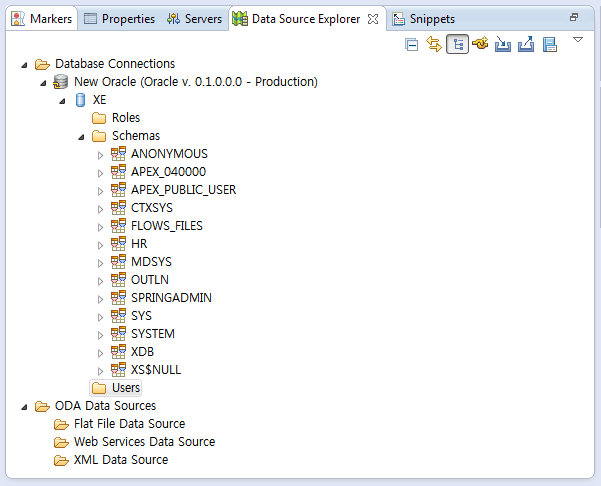Expand the APEX_040000 schema

tap(100, 173)
